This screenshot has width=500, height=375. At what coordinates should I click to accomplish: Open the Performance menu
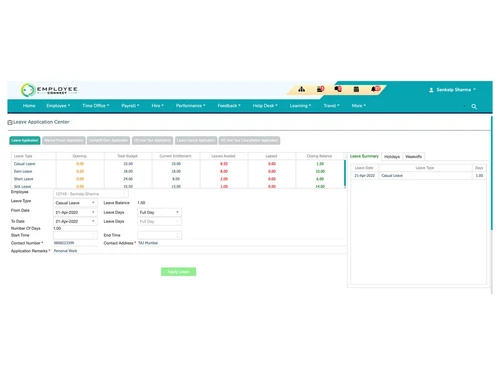[191, 106]
